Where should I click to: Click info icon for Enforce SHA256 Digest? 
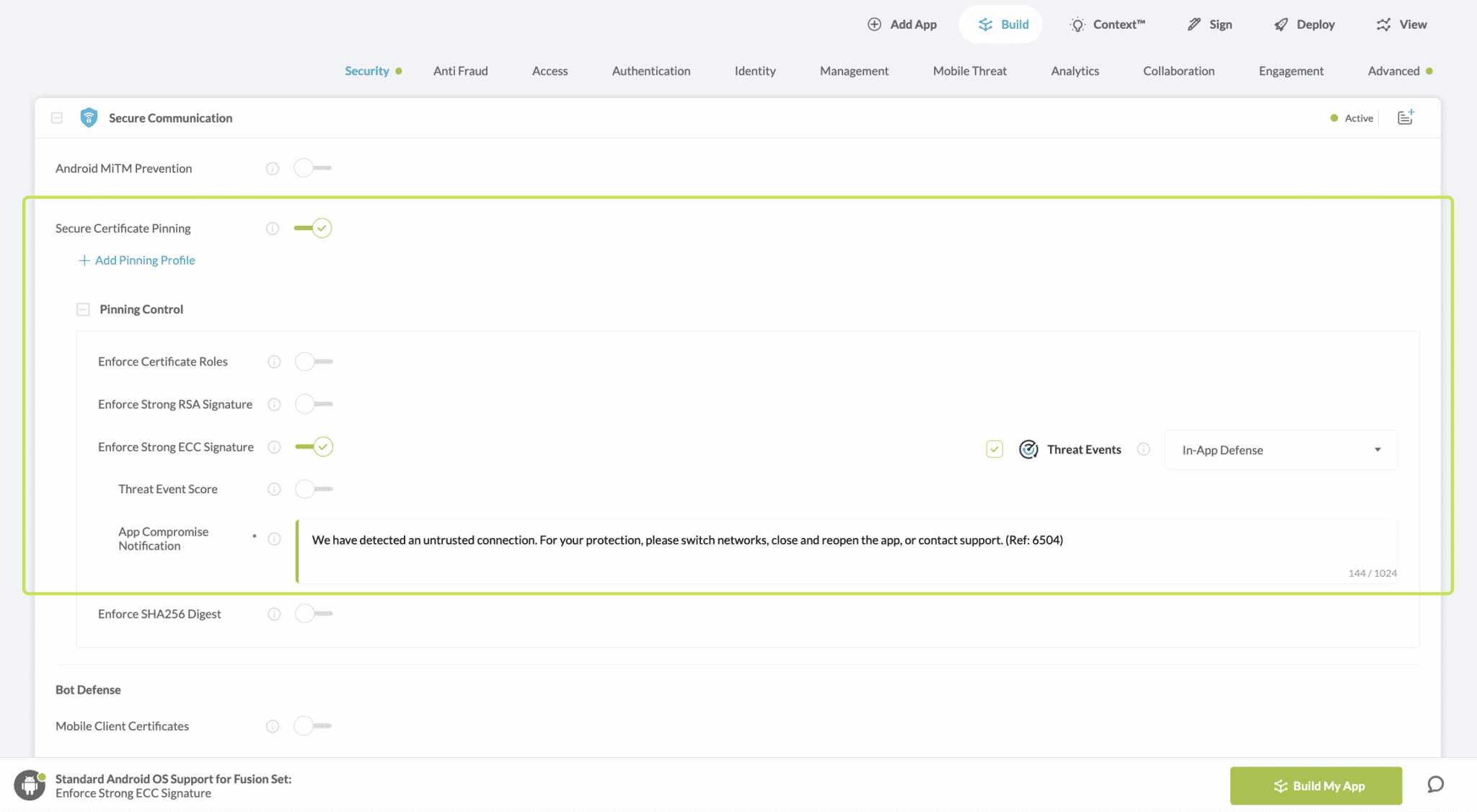(274, 614)
